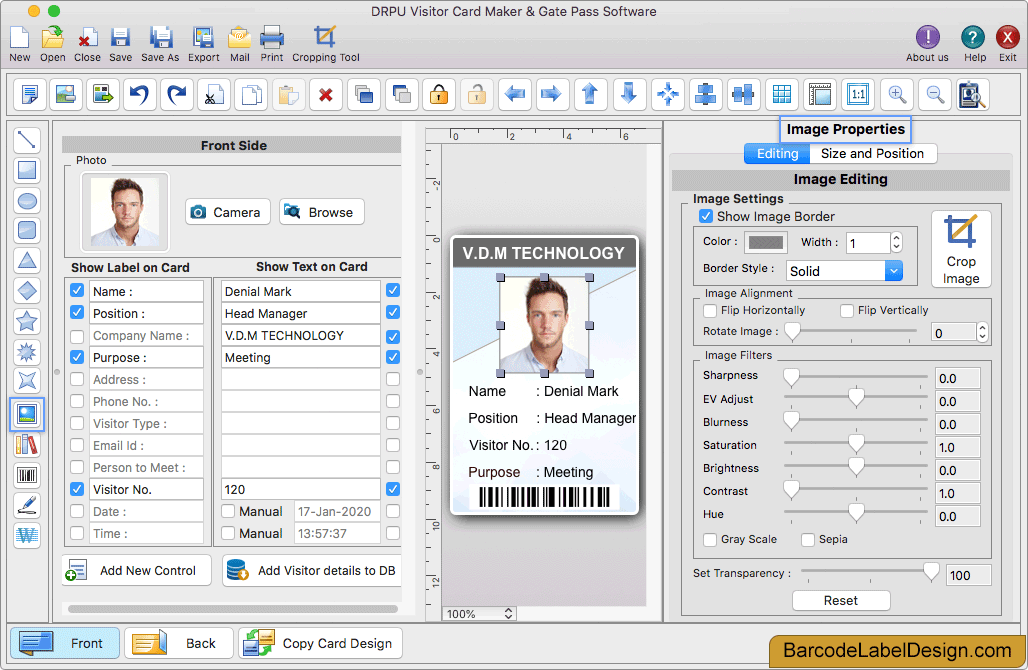Select the Signature pen tool
This screenshot has height=670, width=1028.
tap(27, 505)
